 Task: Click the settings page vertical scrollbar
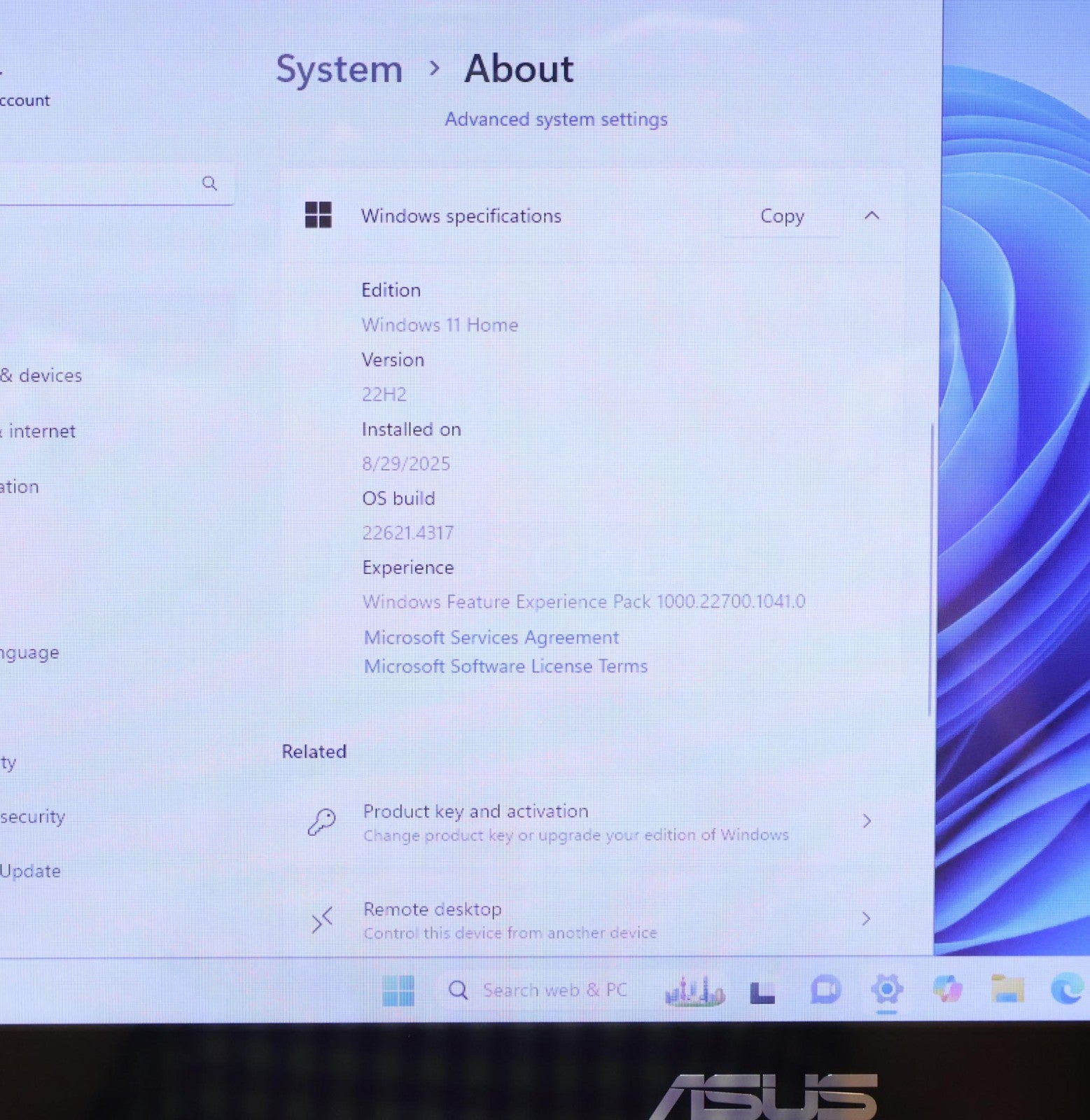(x=930, y=568)
